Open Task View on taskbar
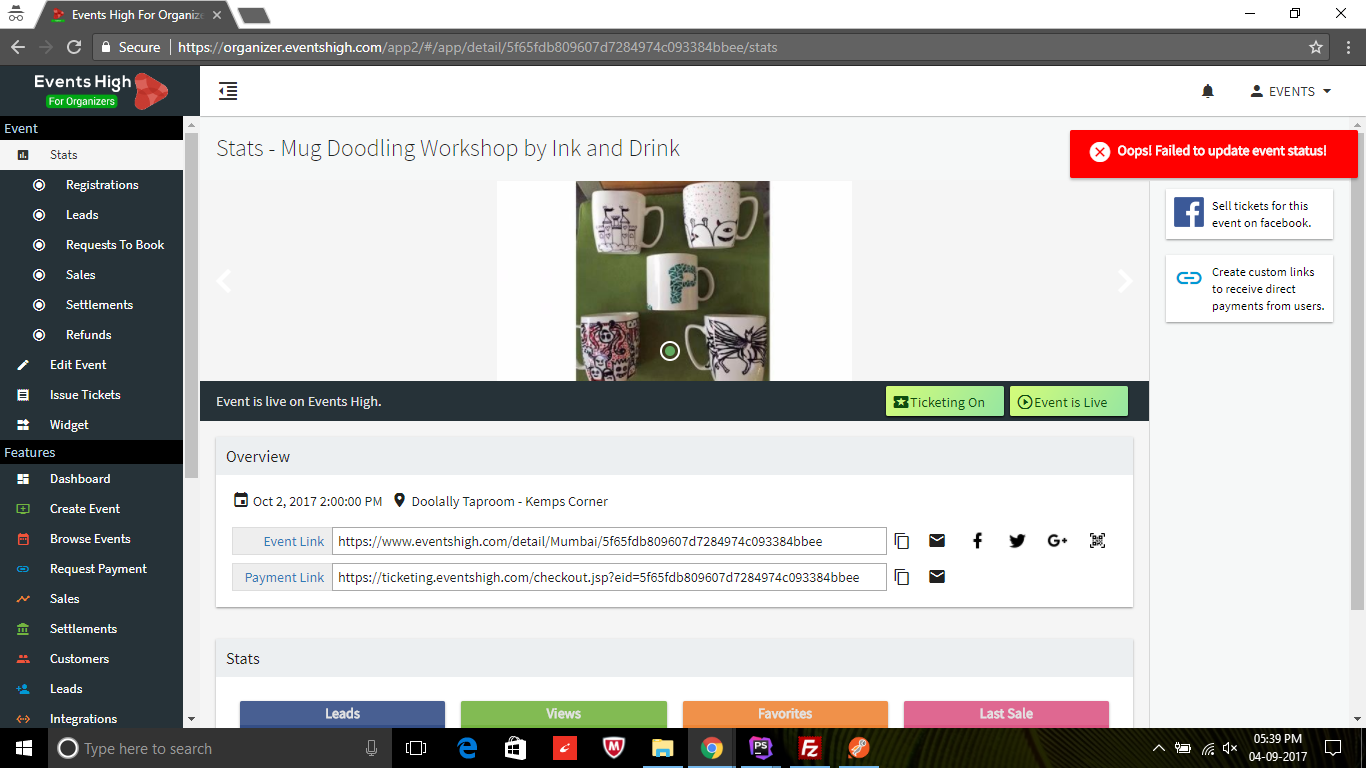Image resolution: width=1366 pixels, height=768 pixels. pyautogui.click(x=416, y=748)
